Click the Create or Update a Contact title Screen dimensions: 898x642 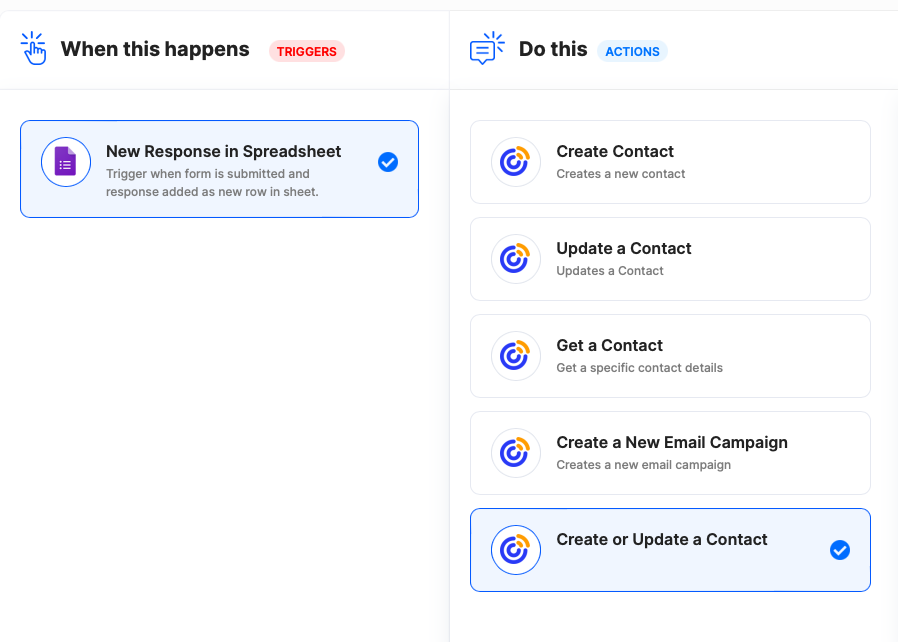(x=661, y=539)
